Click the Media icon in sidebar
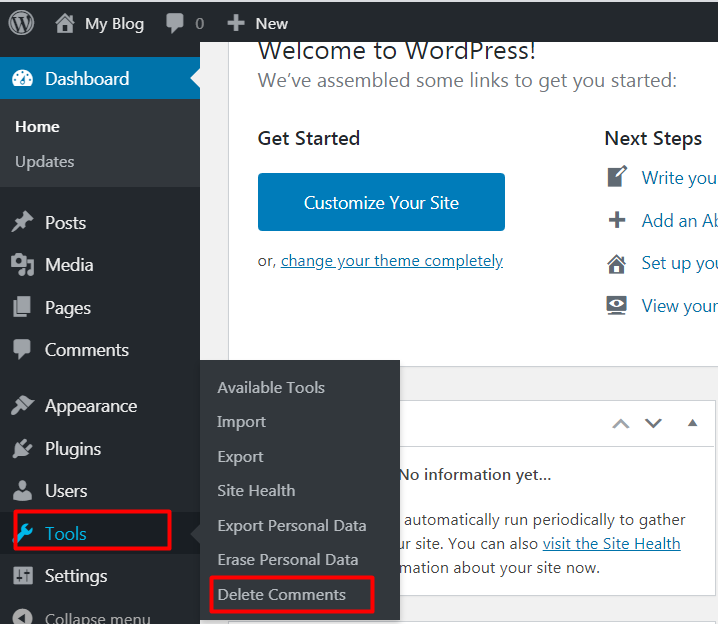The image size is (718, 624). point(22,265)
